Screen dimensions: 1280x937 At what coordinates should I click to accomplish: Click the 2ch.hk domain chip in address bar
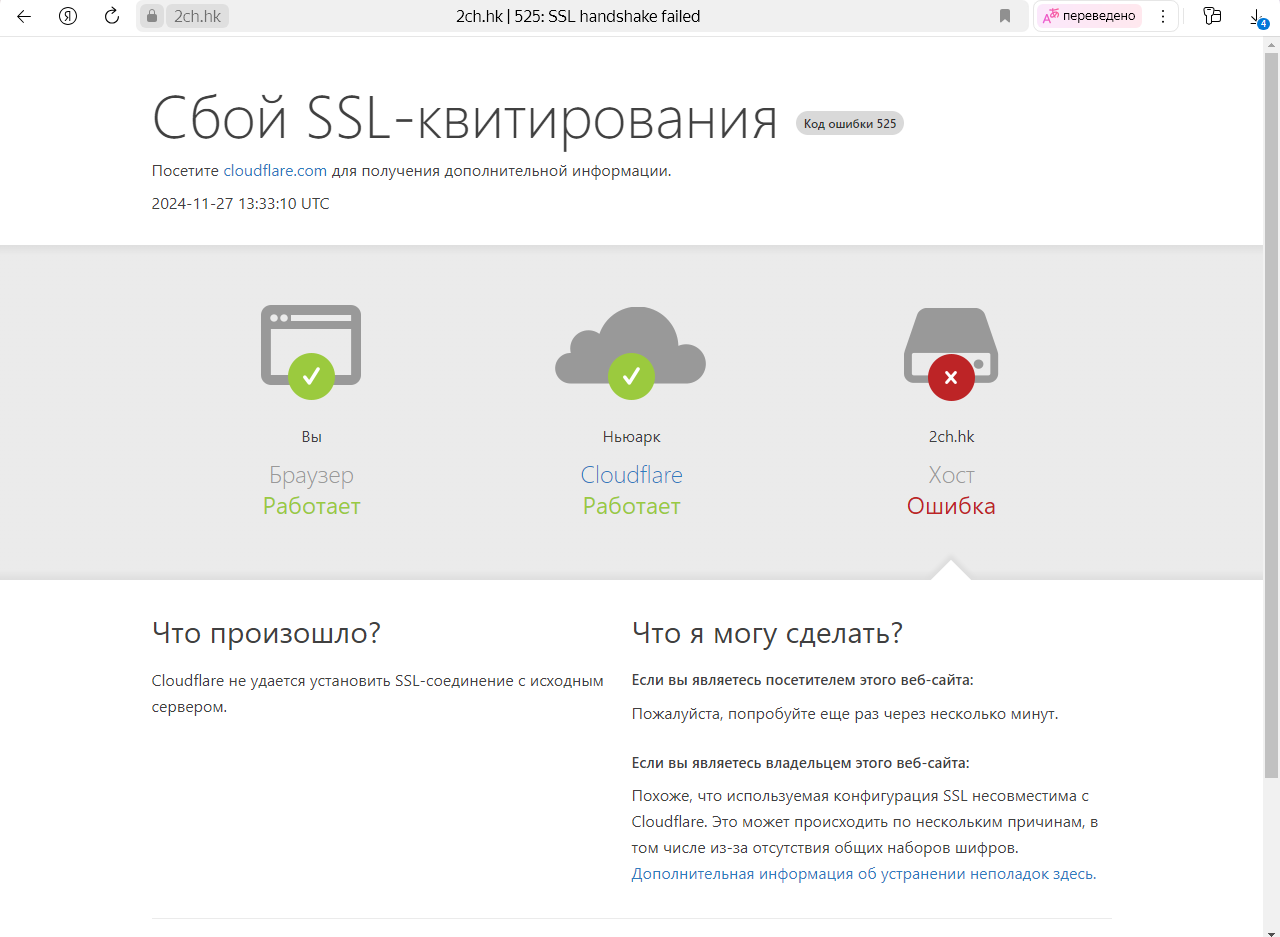[197, 16]
